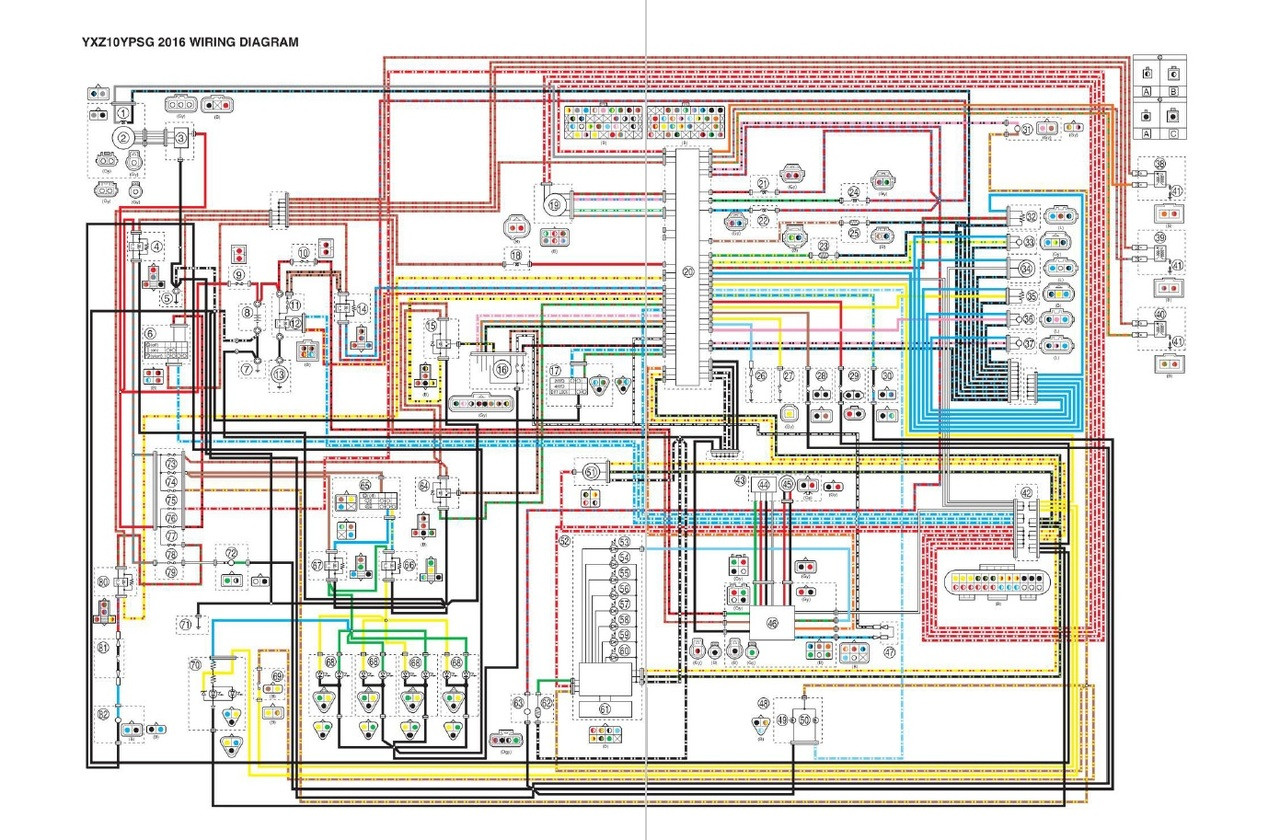Click component label 81

[x=103, y=647]
